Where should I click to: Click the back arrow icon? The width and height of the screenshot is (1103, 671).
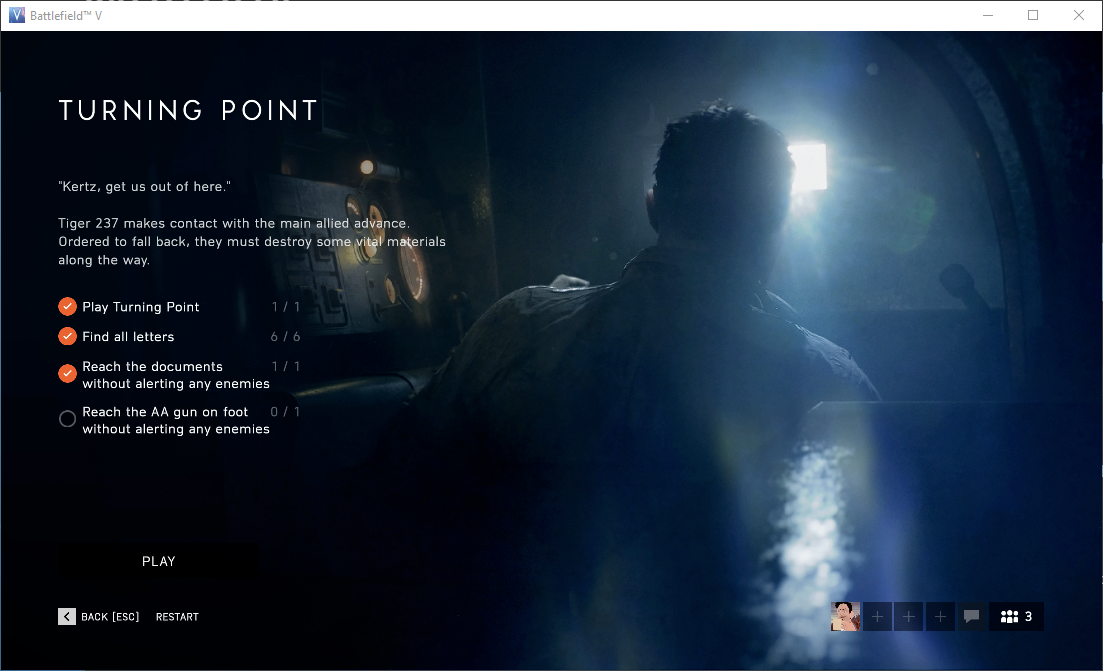[67, 617]
